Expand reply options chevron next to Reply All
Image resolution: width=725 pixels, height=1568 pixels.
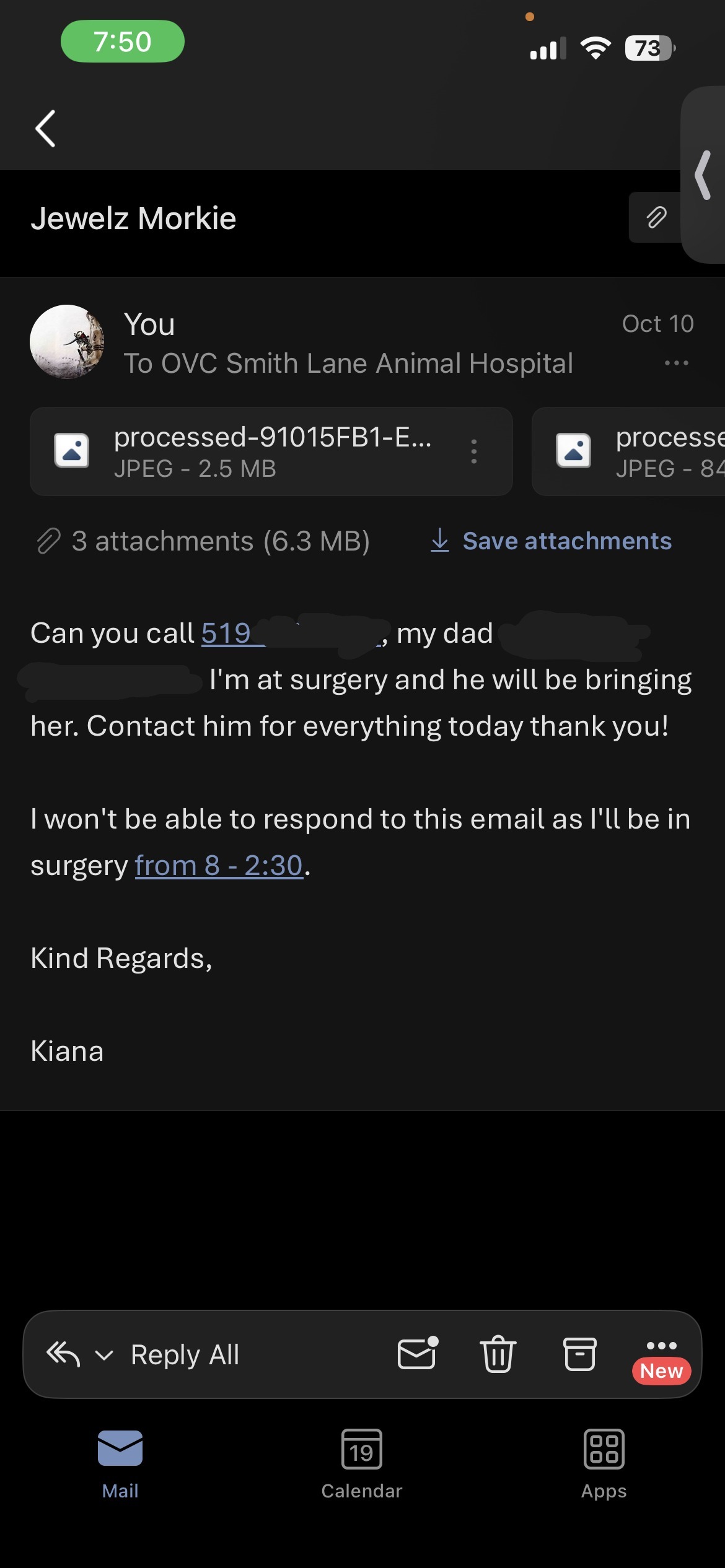coord(104,1356)
